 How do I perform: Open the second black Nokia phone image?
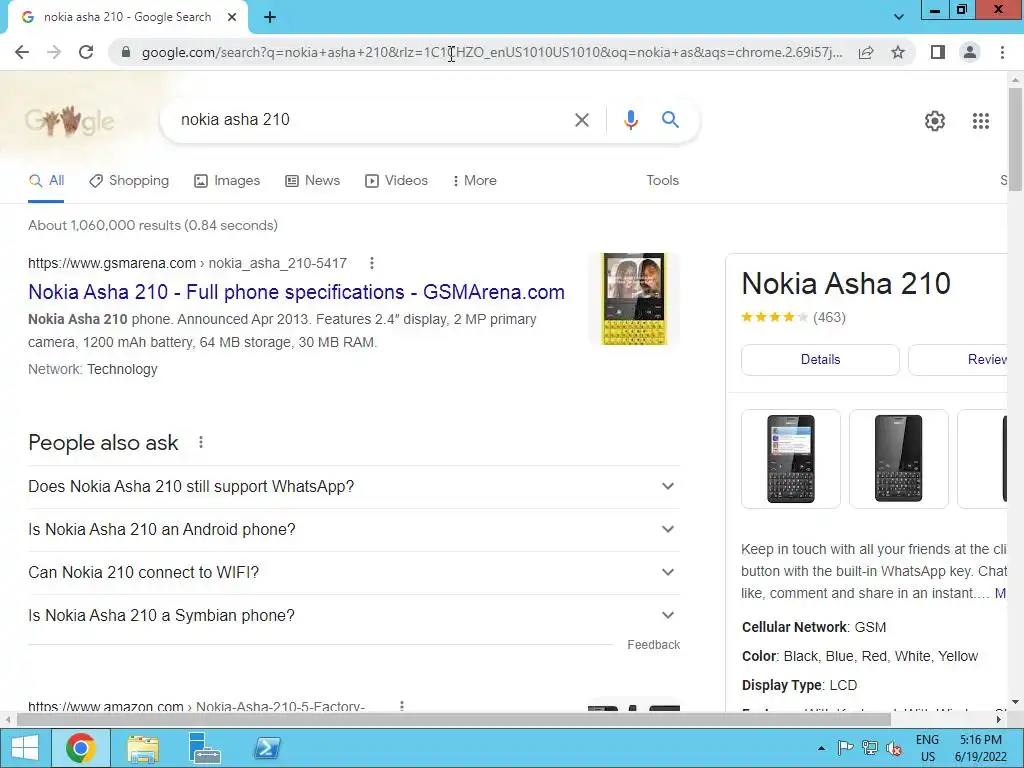coord(899,458)
